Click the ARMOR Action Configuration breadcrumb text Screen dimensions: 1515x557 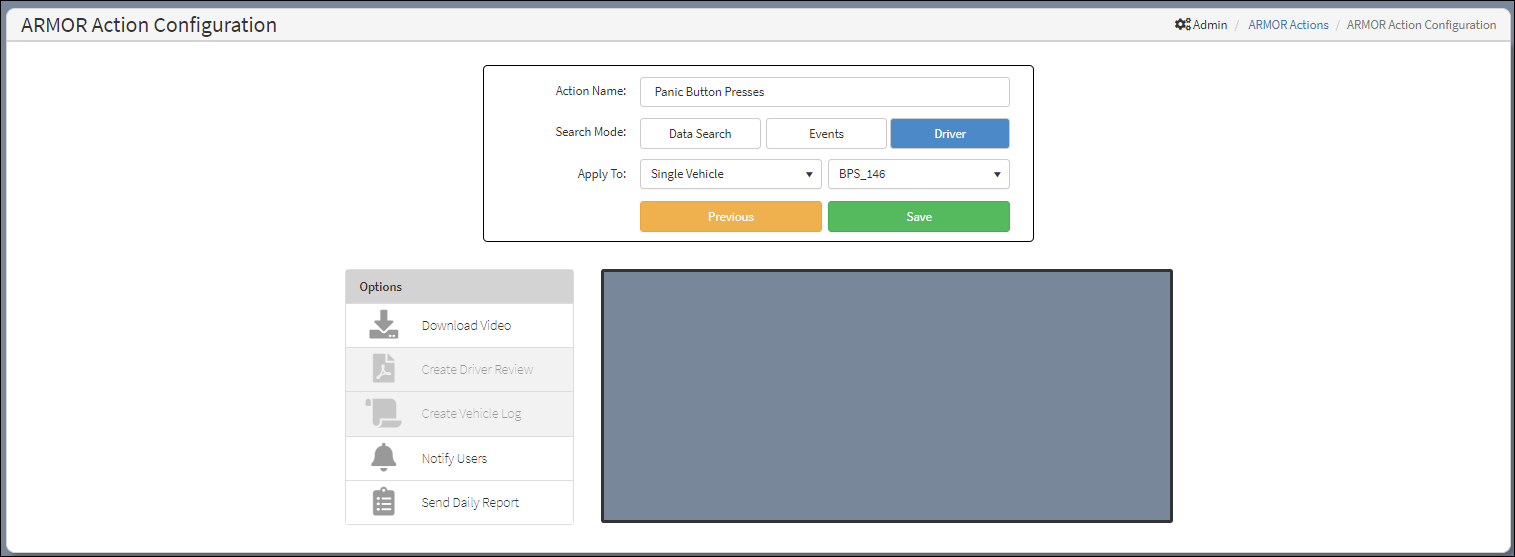(1421, 25)
